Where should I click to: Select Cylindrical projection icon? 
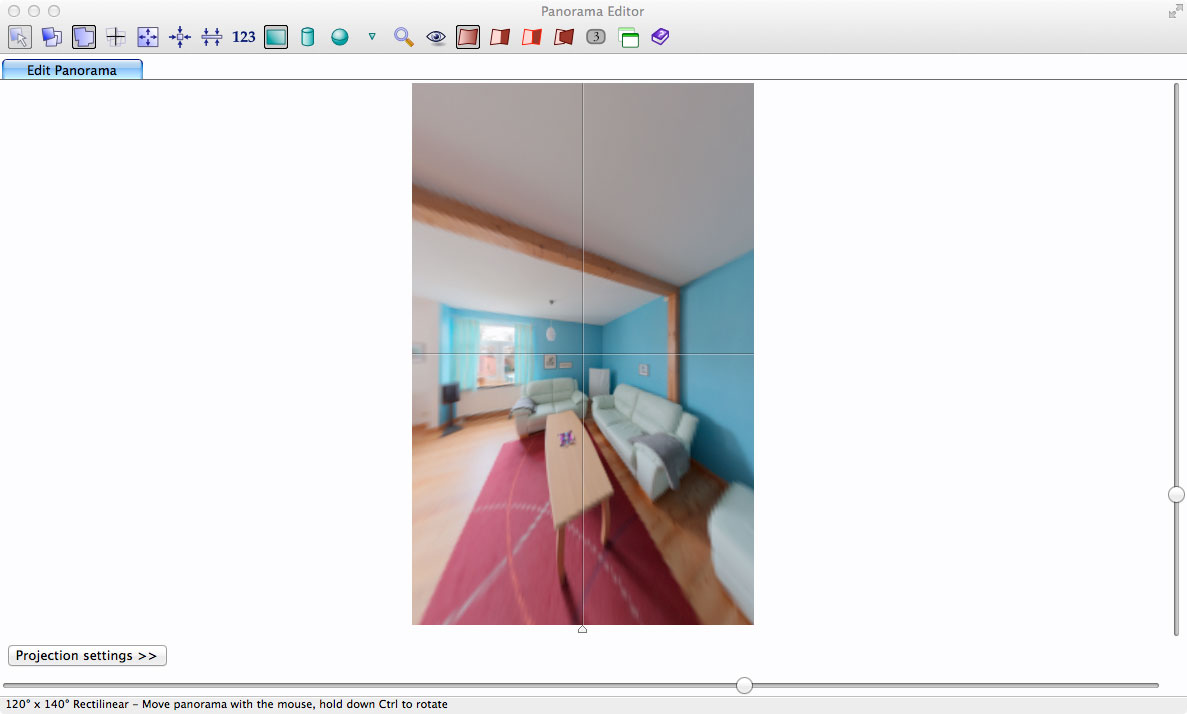click(x=308, y=37)
